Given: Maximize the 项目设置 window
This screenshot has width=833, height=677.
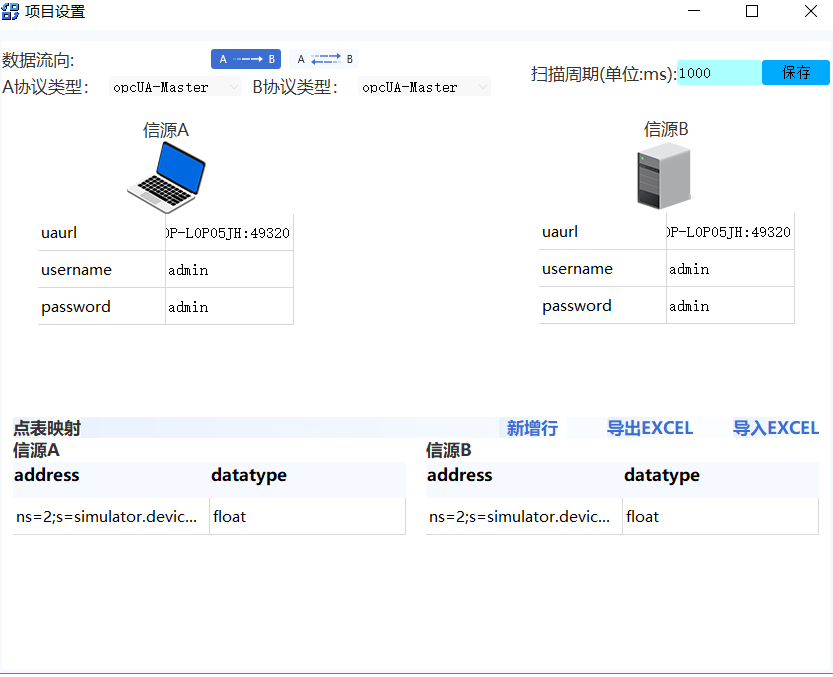Looking at the screenshot, I should (x=752, y=11).
